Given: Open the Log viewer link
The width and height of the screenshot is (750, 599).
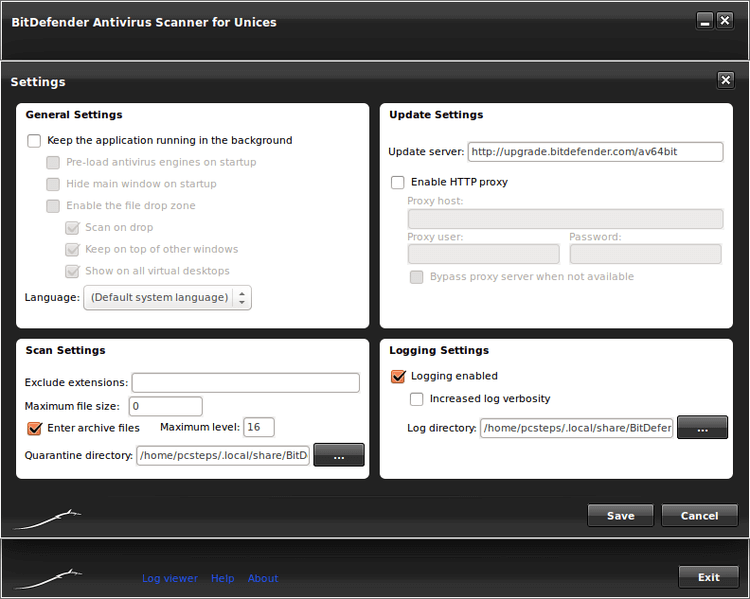Looking at the screenshot, I should (x=170, y=578).
